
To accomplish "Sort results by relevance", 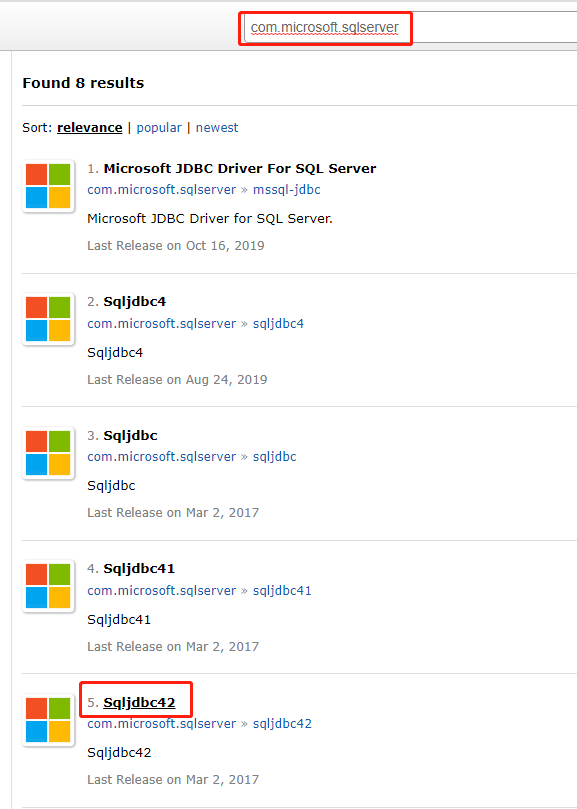I will coord(89,127).
